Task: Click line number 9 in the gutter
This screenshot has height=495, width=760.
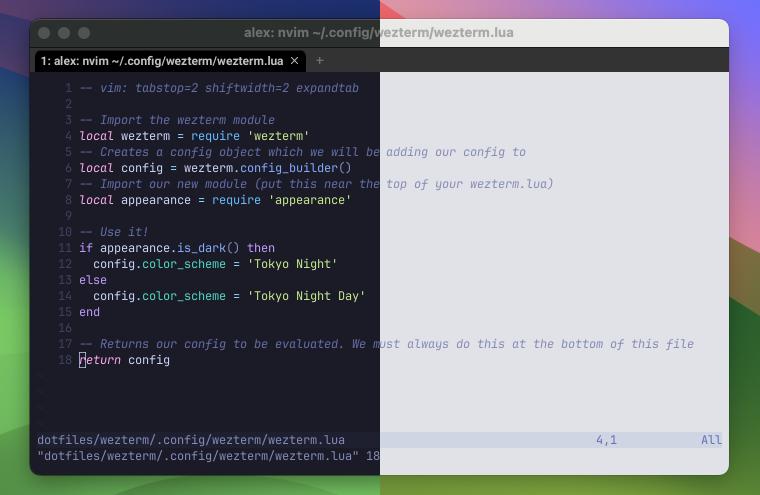Action: point(68,216)
